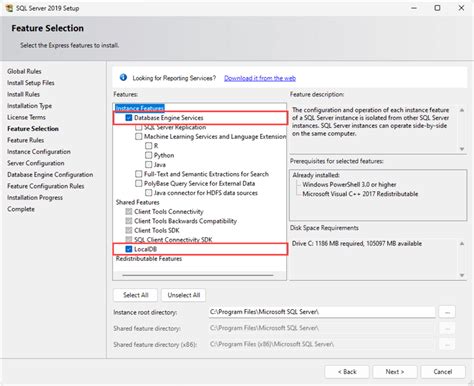Check PolyBase Query Service for External Data
Image resolution: width=474 pixels, height=386 pixels.
coord(139,183)
